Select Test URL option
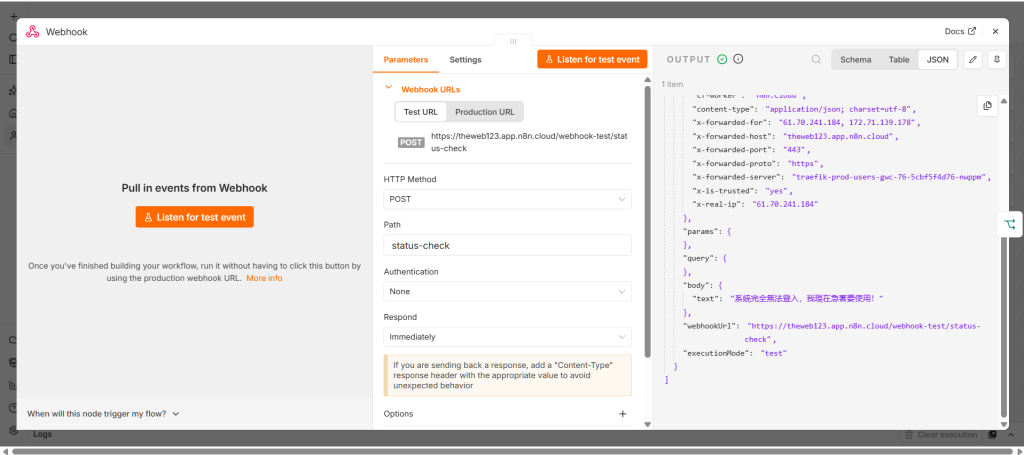The width and height of the screenshot is (1024, 455). tap(421, 112)
